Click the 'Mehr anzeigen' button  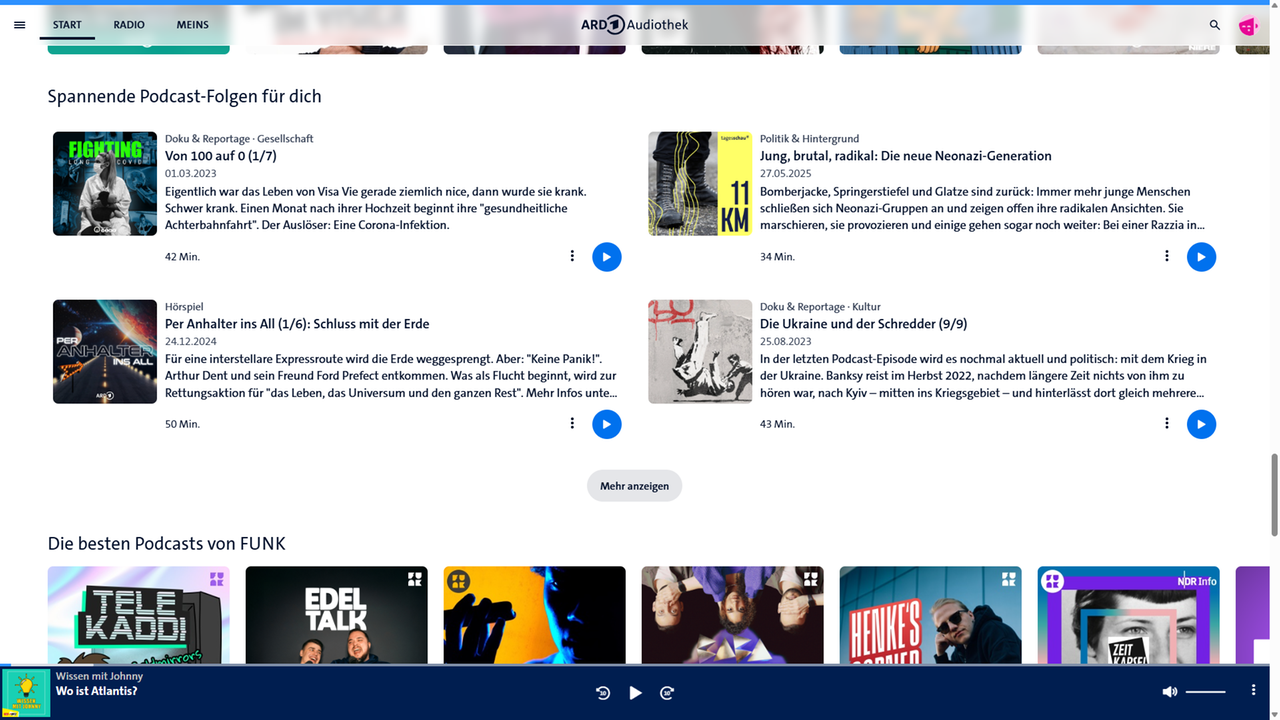coord(635,486)
